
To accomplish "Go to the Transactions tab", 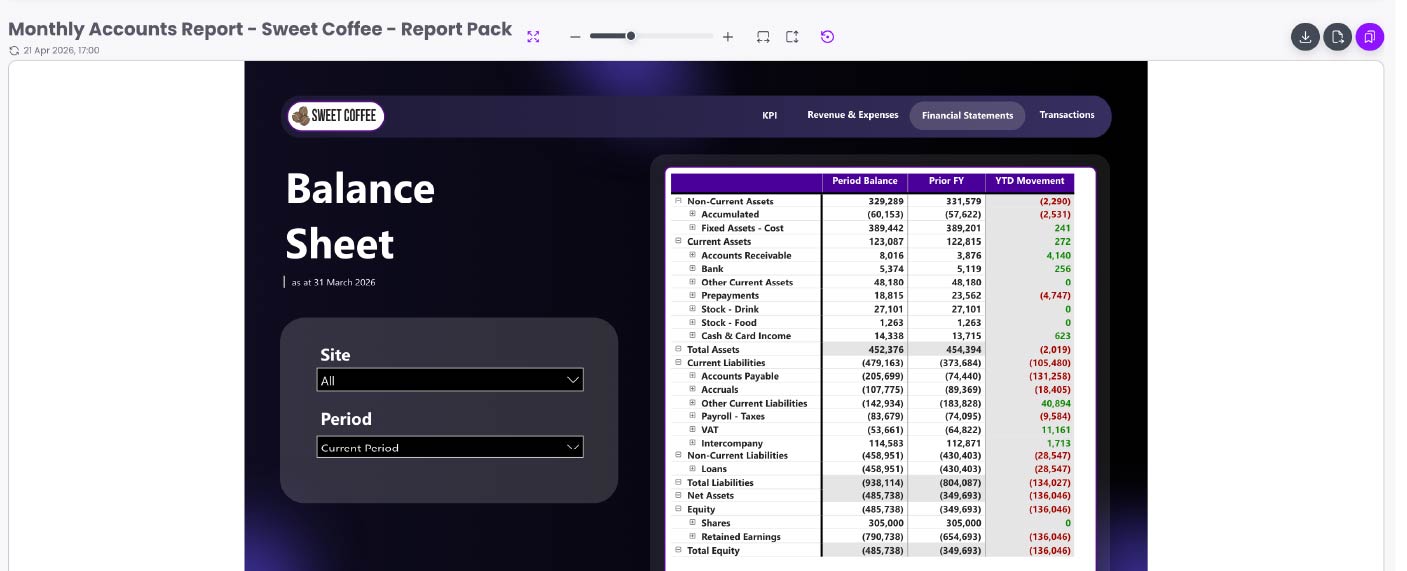I will [x=1067, y=116].
